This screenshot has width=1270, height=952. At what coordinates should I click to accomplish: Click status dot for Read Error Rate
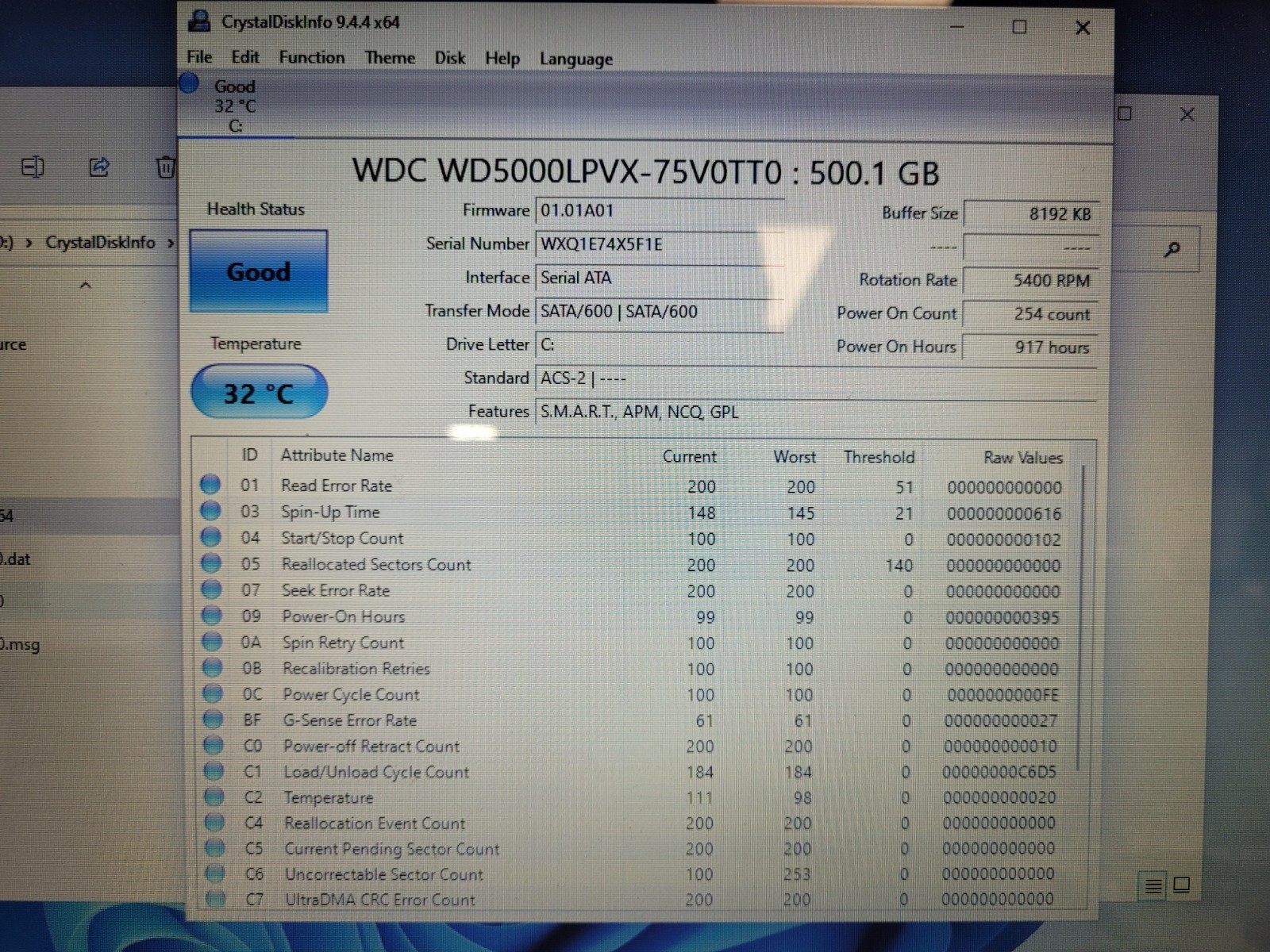pos(210,484)
